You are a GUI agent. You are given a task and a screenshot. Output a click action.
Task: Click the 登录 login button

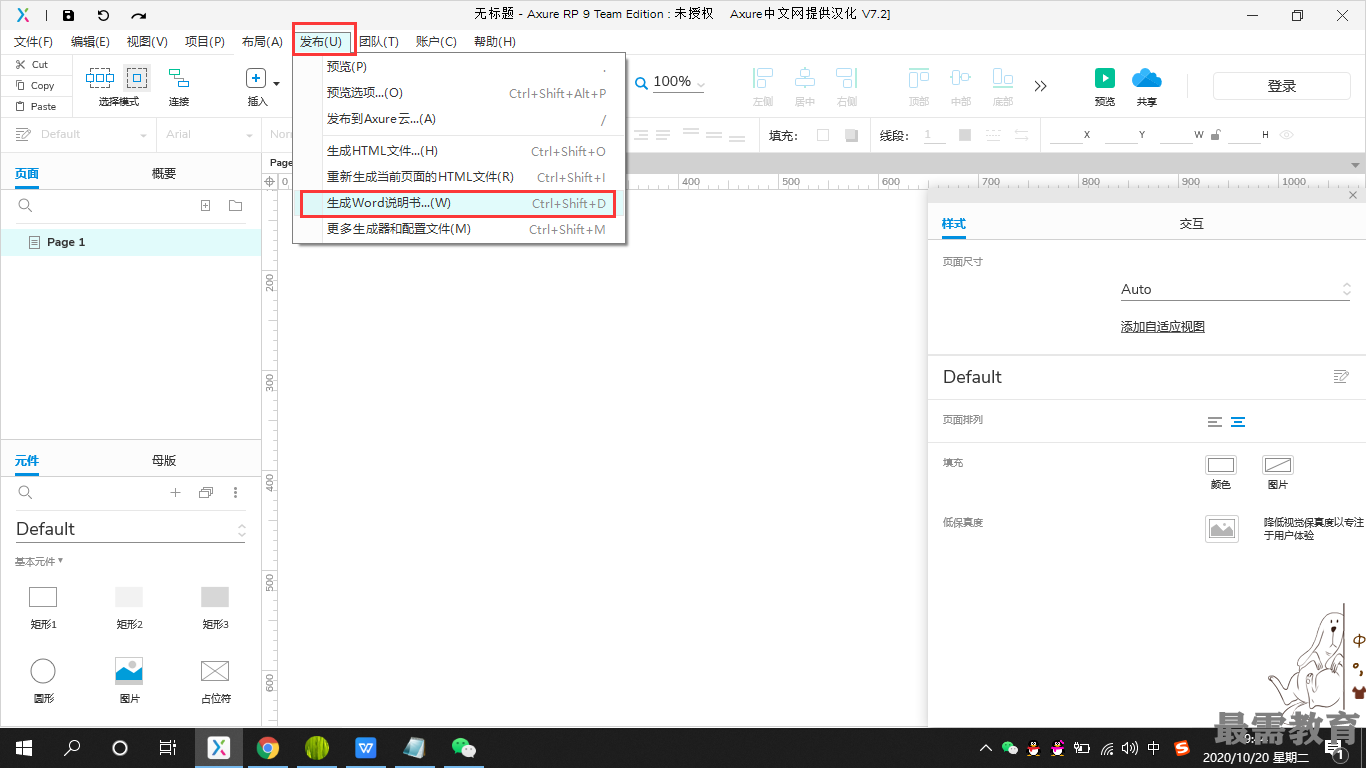tap(1282, 86)
